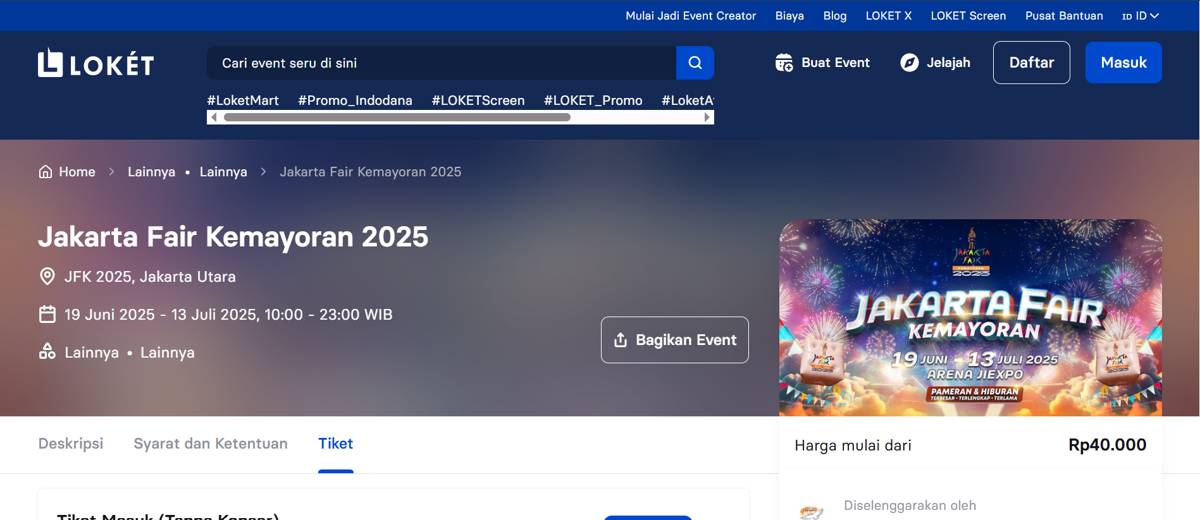Click the Jelajah compass icon
This screenshot has width=1200, height=520.
tap(909, 63)
